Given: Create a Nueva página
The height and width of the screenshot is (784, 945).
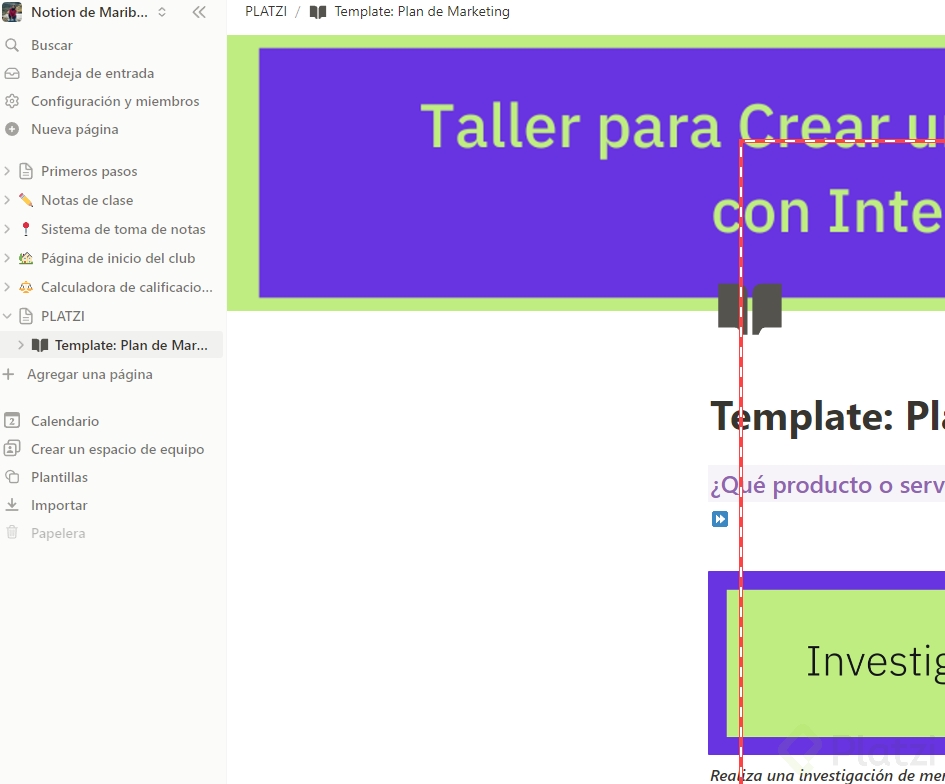Looking at the screenshot, I should pyautogui.click(x=75, y=129).
